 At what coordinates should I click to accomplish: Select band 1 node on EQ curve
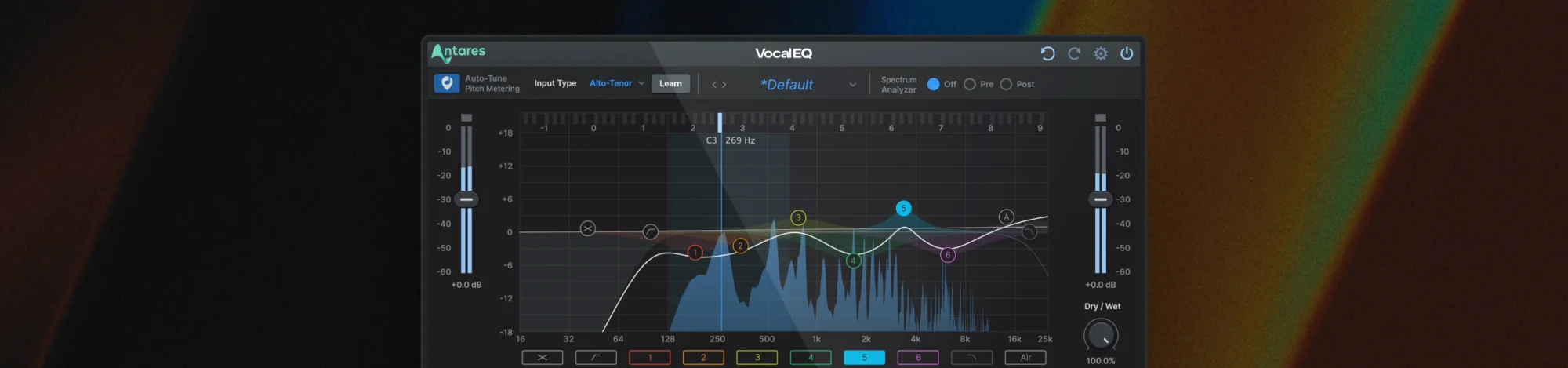[695, 253]
